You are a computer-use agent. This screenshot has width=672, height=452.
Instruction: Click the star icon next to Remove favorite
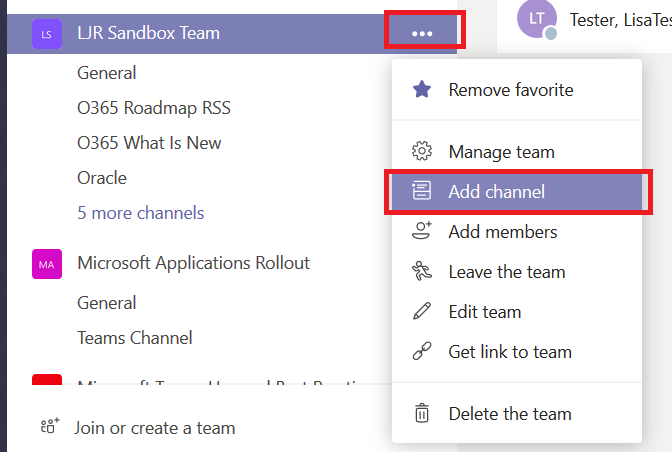click(422, 90)
